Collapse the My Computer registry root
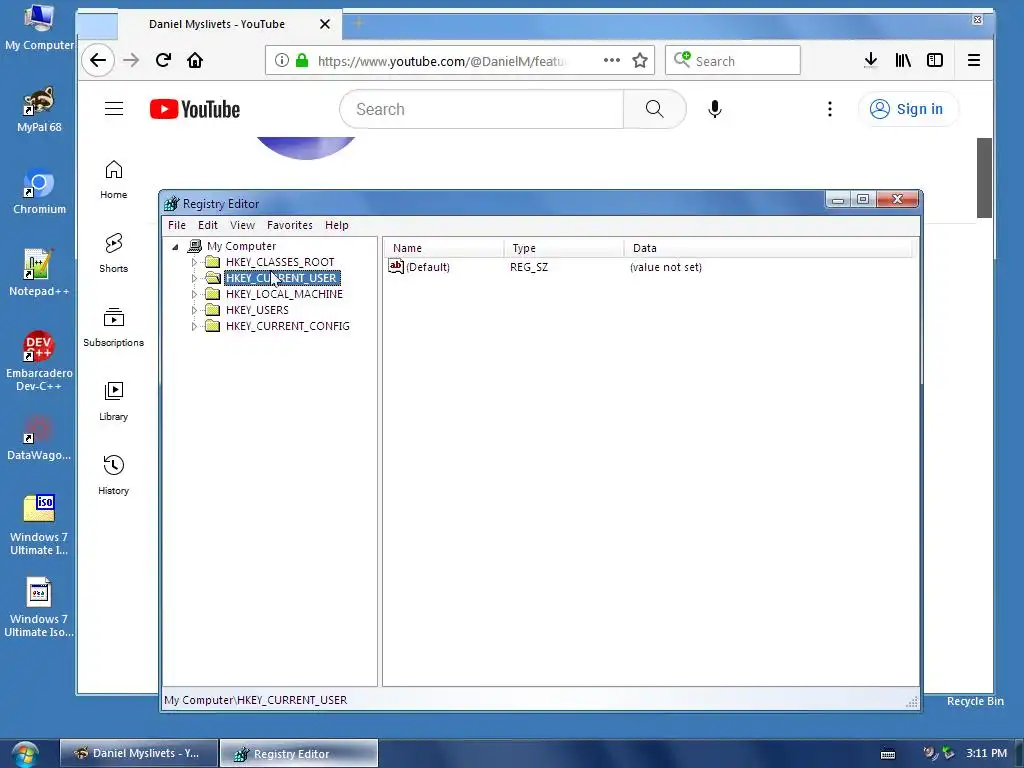 pyautogui.click(x=175, y=247)
